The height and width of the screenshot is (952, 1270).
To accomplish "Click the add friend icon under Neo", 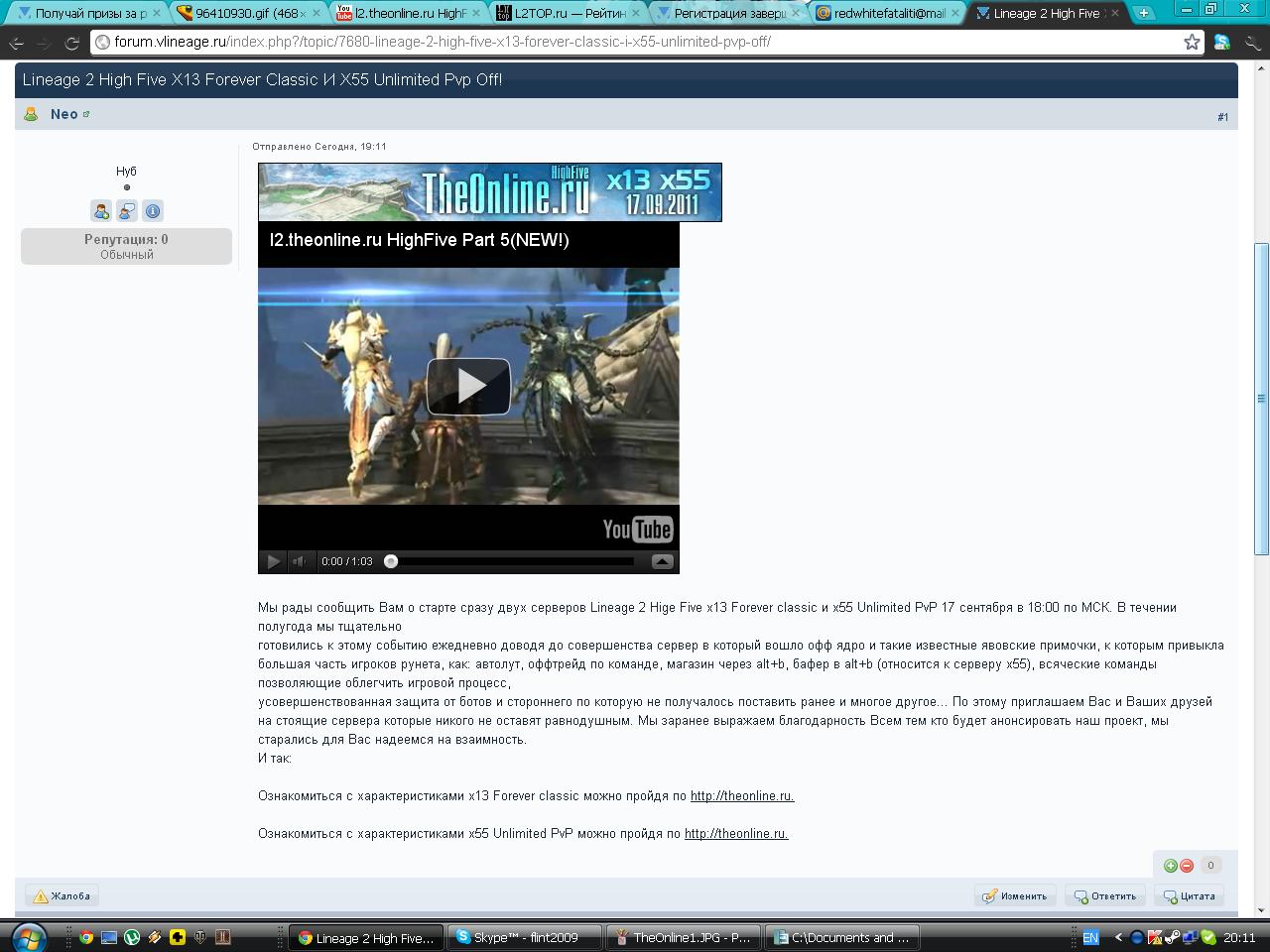I will click(x=101, y=210).
